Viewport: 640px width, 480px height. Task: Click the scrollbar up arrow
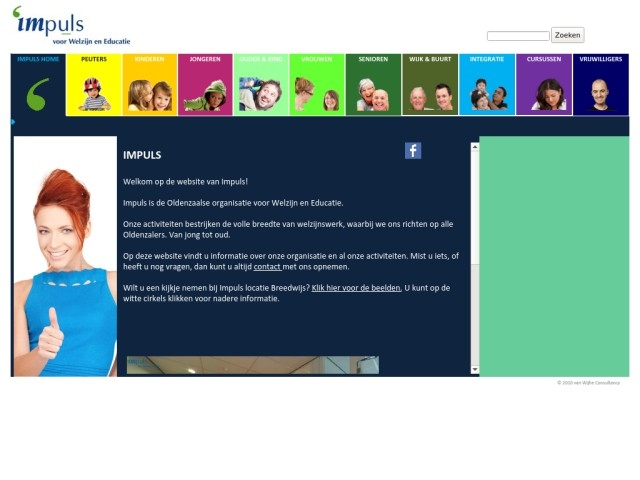click(475, 147)
